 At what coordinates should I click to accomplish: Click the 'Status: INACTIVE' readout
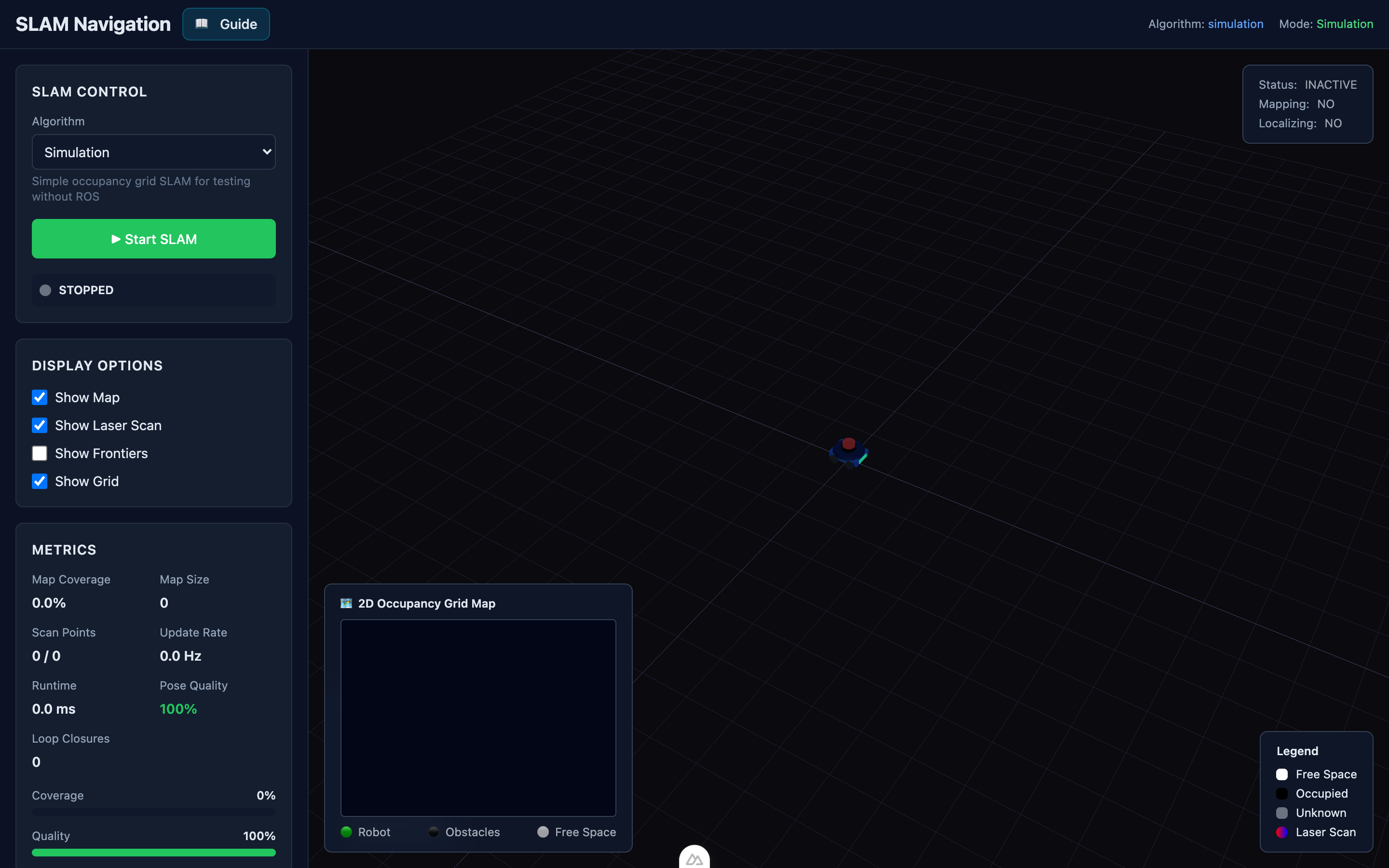[1307, 85]
